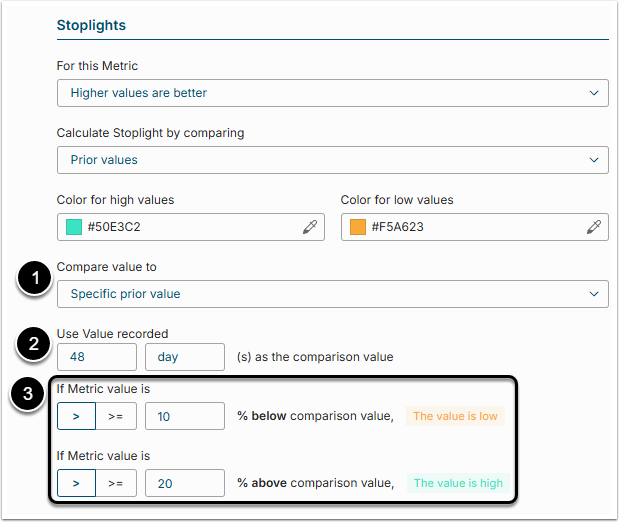Select '>' operator for above comparison
Screen dimensions: 619x522
76,483
